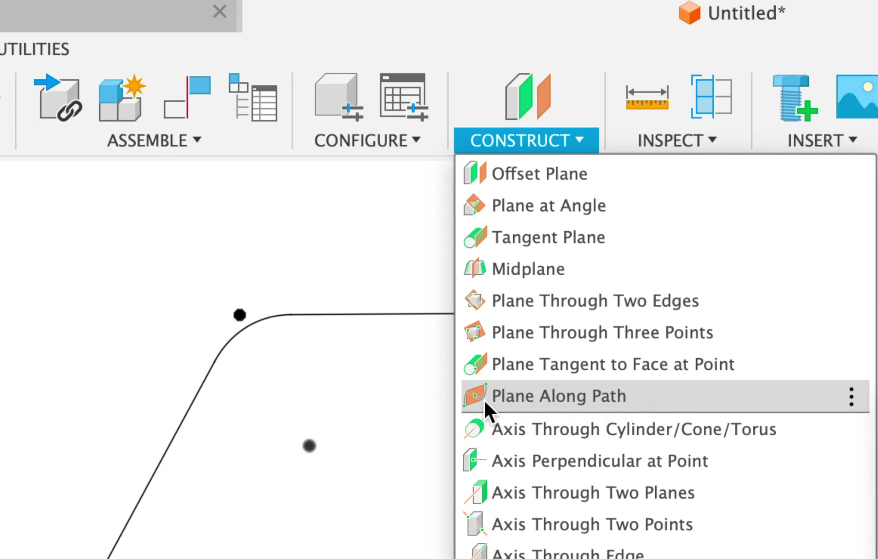This screenshot has height=559, width=878.
Task: Click the Insert image canvas icon
Action: tap(857, 98)
